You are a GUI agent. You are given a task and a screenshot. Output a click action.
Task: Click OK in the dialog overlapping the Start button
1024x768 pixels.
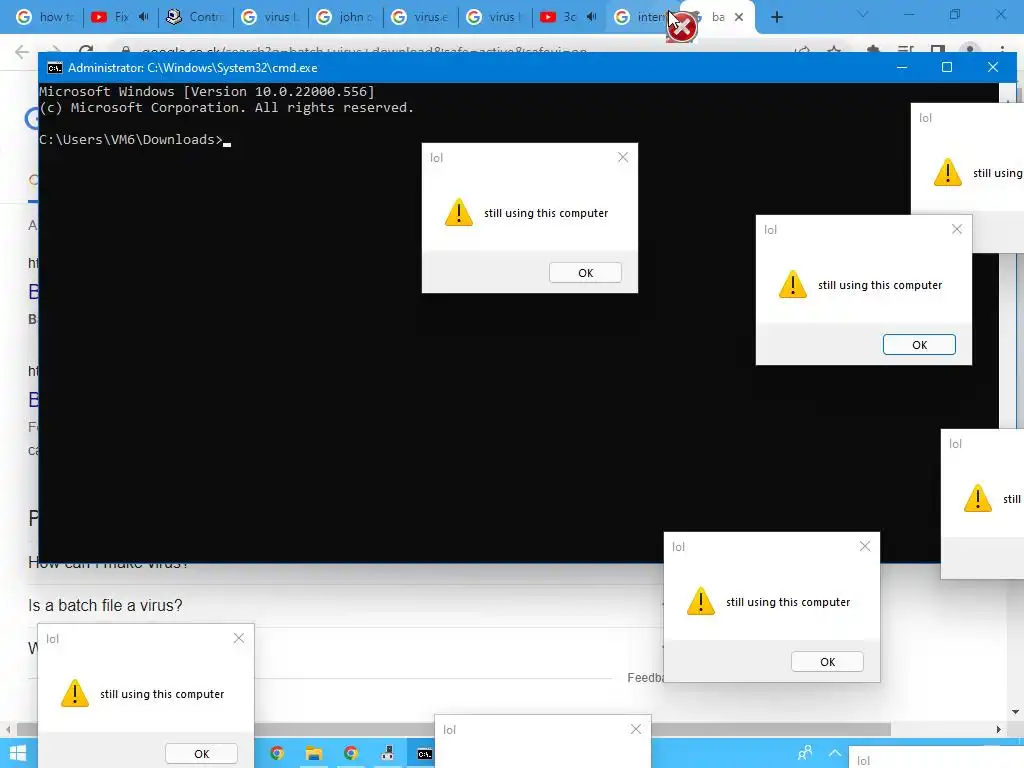(201, 754)
